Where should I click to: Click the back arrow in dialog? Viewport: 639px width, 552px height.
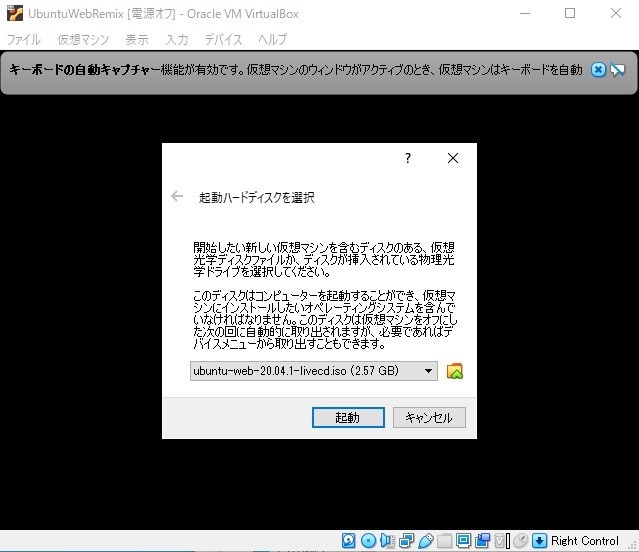pyautogui.click(x=177, y=196)
